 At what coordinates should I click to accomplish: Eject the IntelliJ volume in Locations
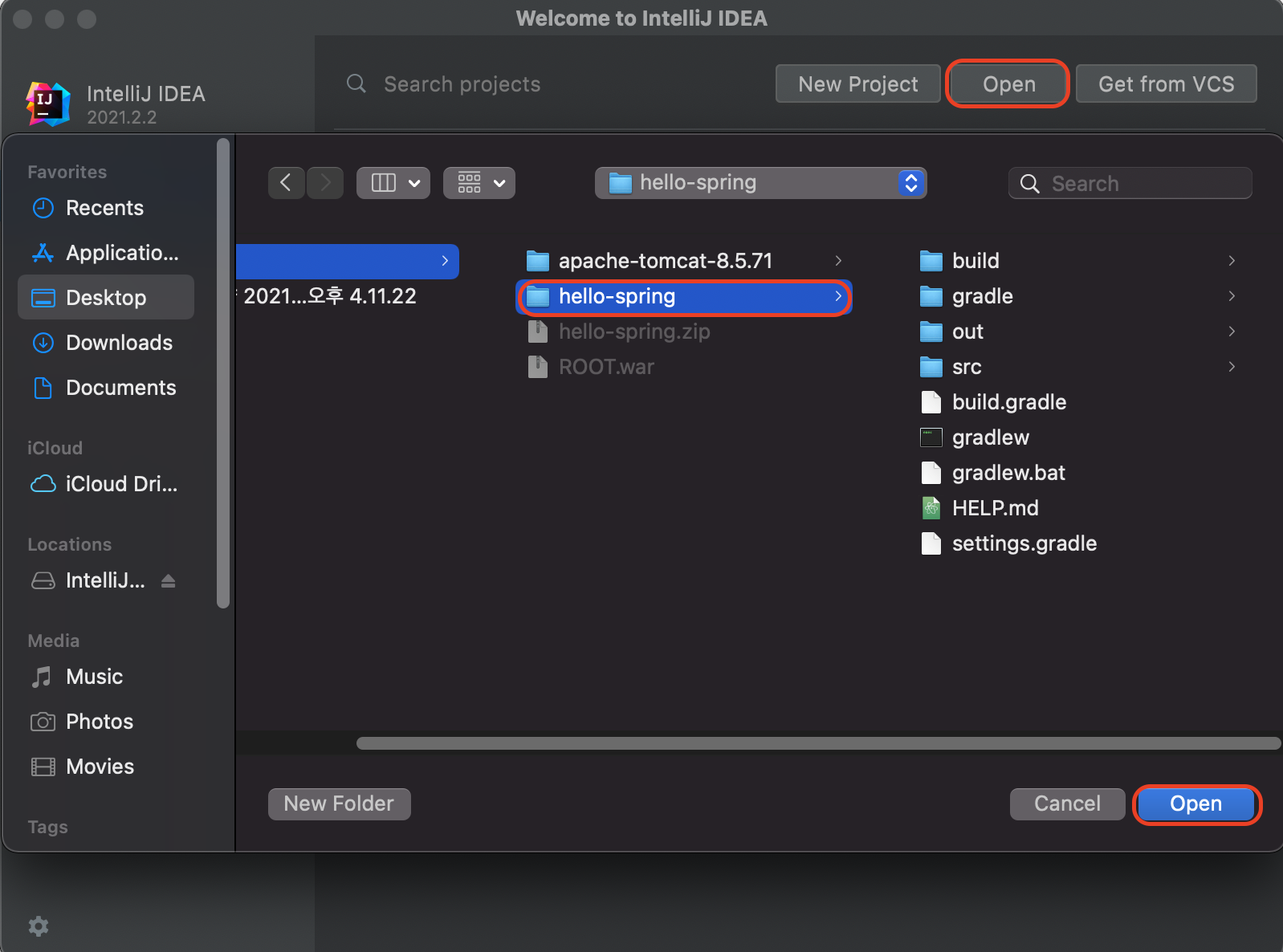[168, 580]
